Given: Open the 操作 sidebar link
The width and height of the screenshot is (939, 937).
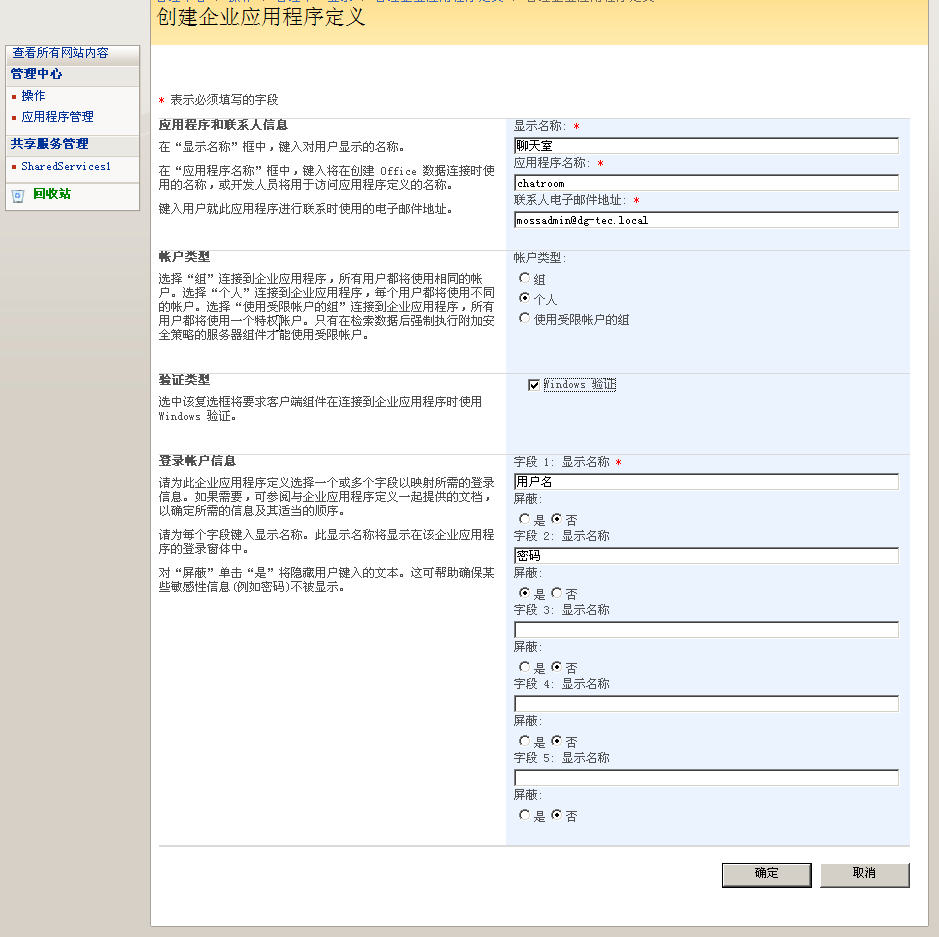Looking at the screenshot, I should [x=33, y=96].
